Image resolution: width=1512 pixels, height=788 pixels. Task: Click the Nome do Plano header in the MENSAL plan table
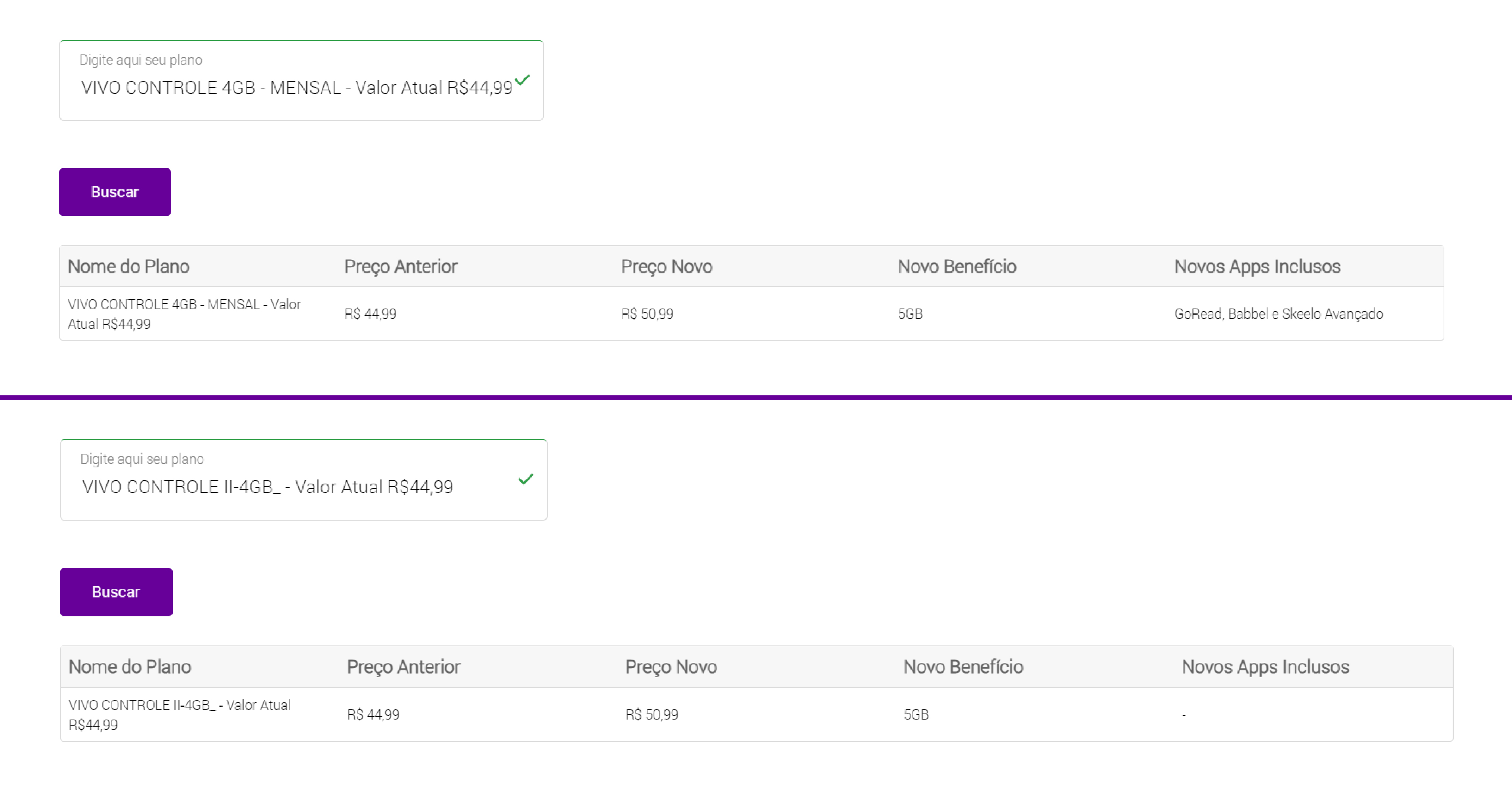click(129, 267)
